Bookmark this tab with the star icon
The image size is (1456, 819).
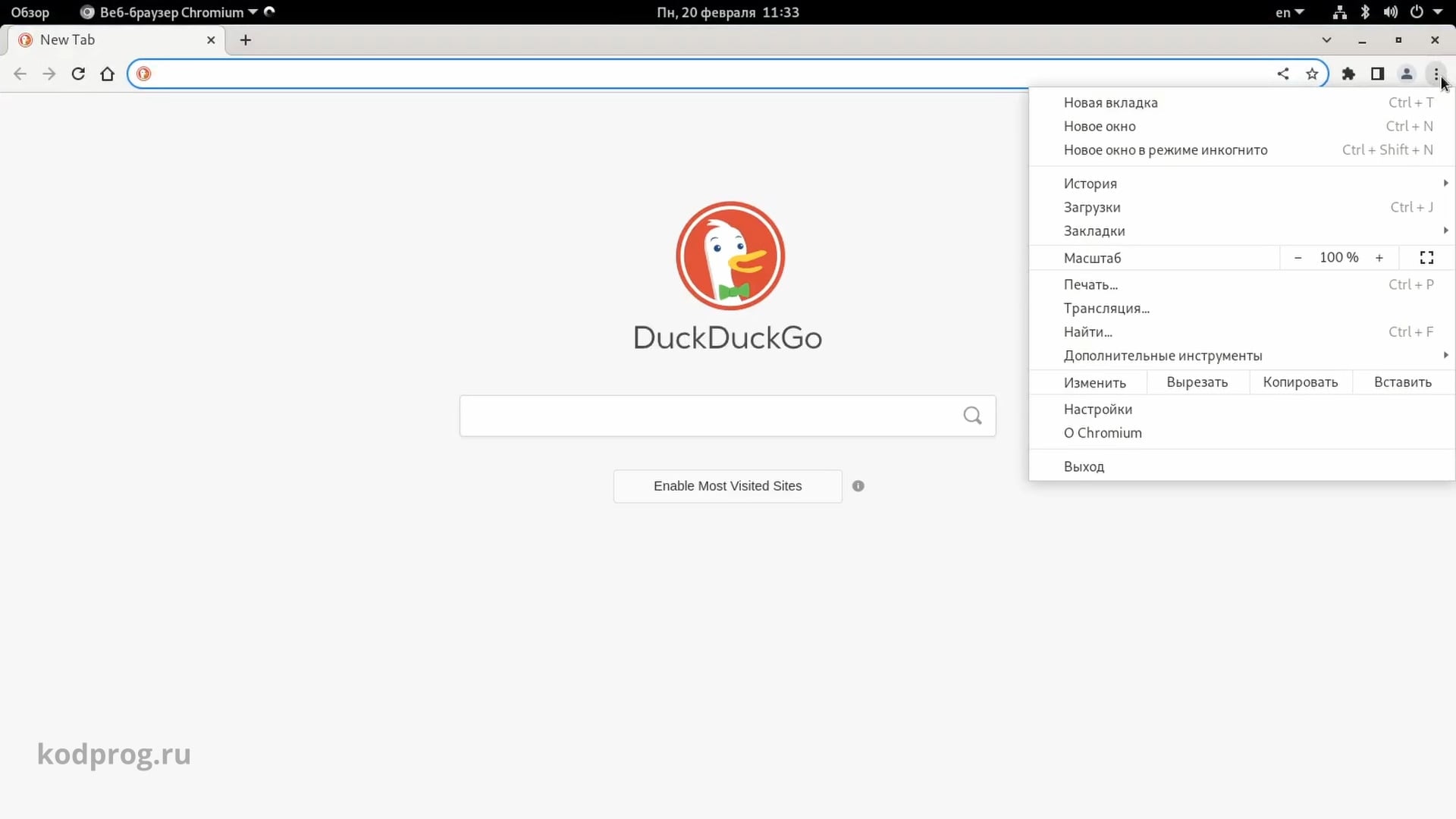pos(1312,74)
